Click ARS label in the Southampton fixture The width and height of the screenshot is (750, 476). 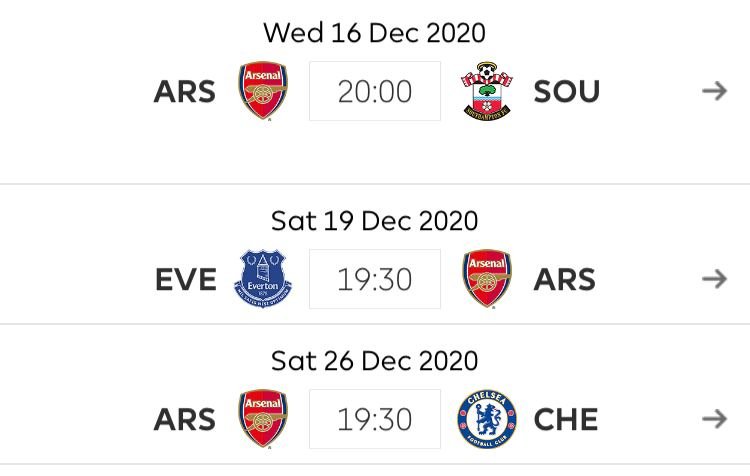click(185, 91)
